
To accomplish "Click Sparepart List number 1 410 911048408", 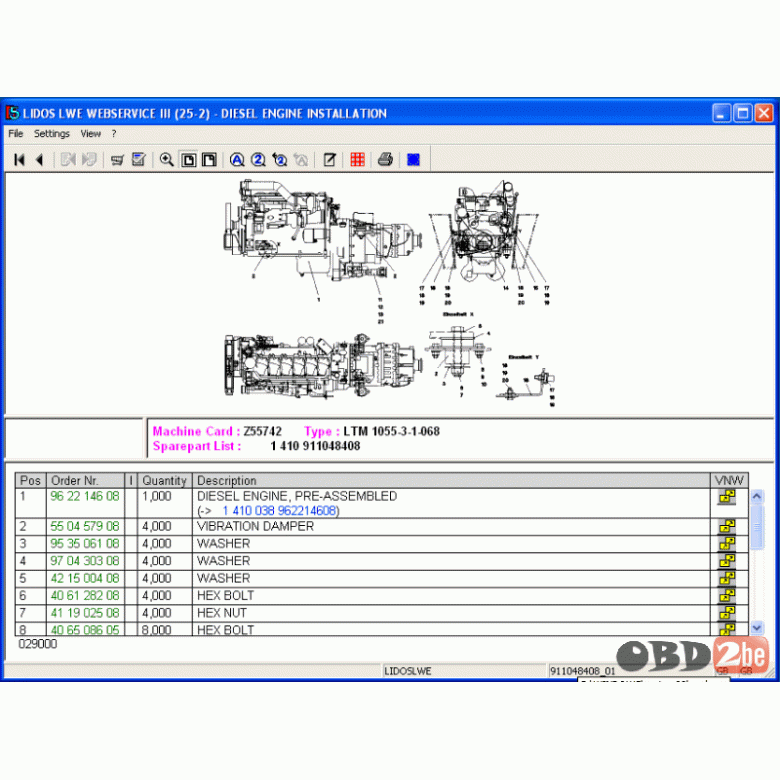I will coord(315,446).
